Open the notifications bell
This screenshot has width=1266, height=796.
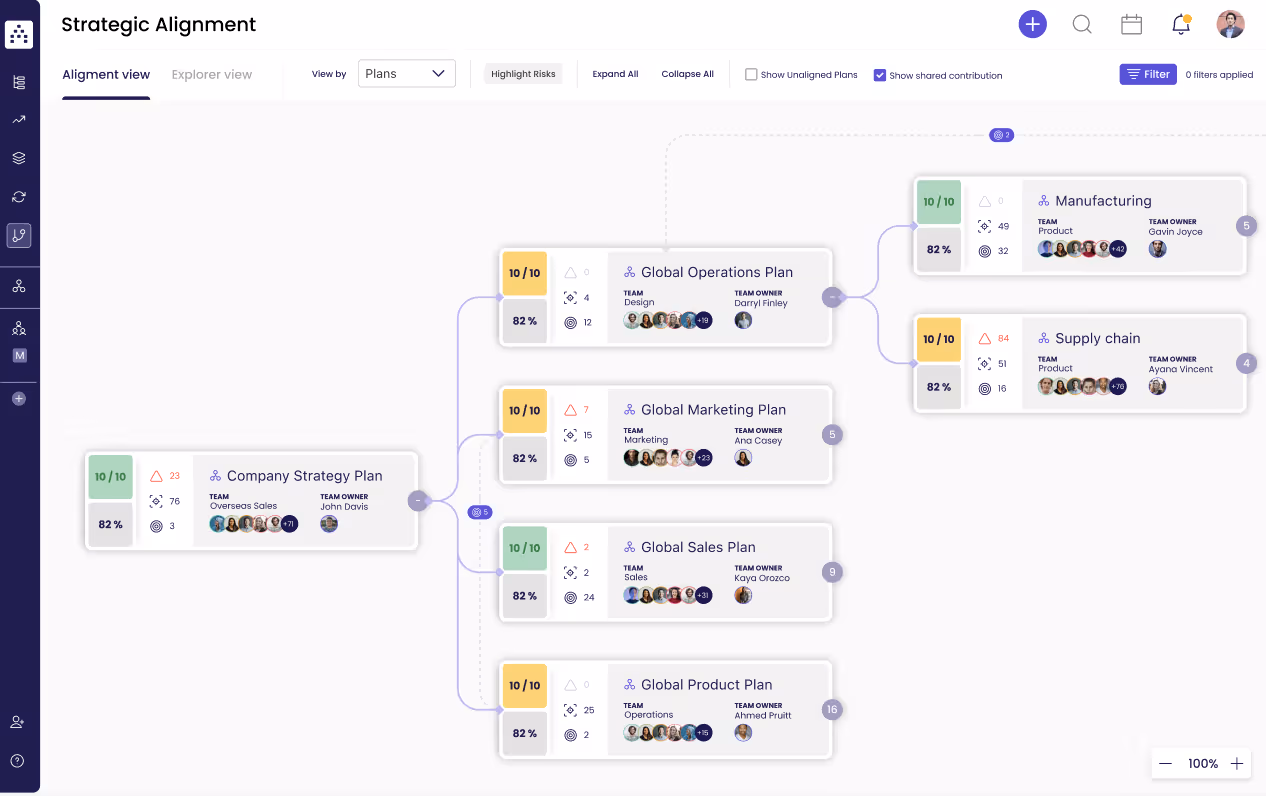point(1180,25)
